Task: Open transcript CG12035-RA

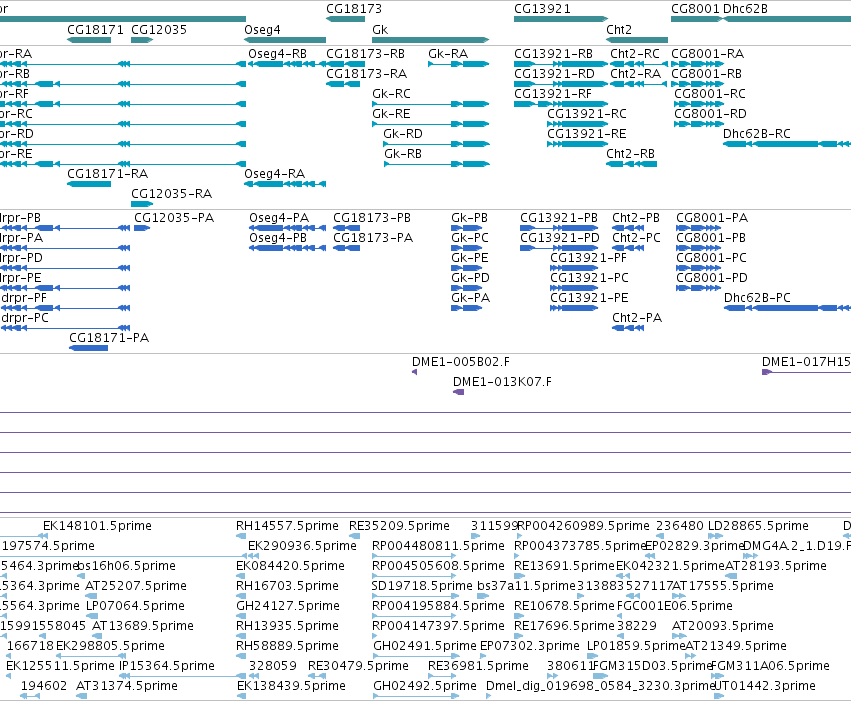Action: (172, 194)
